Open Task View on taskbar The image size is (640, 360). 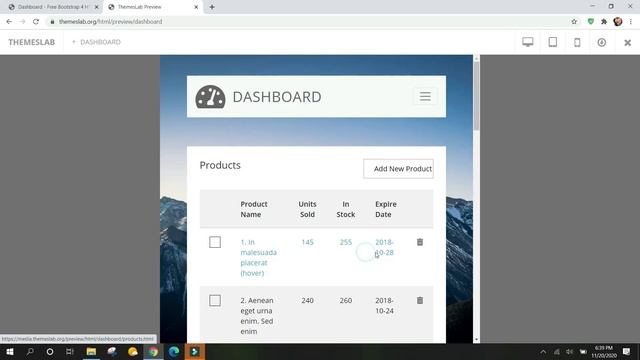click(x=70, y=351)
